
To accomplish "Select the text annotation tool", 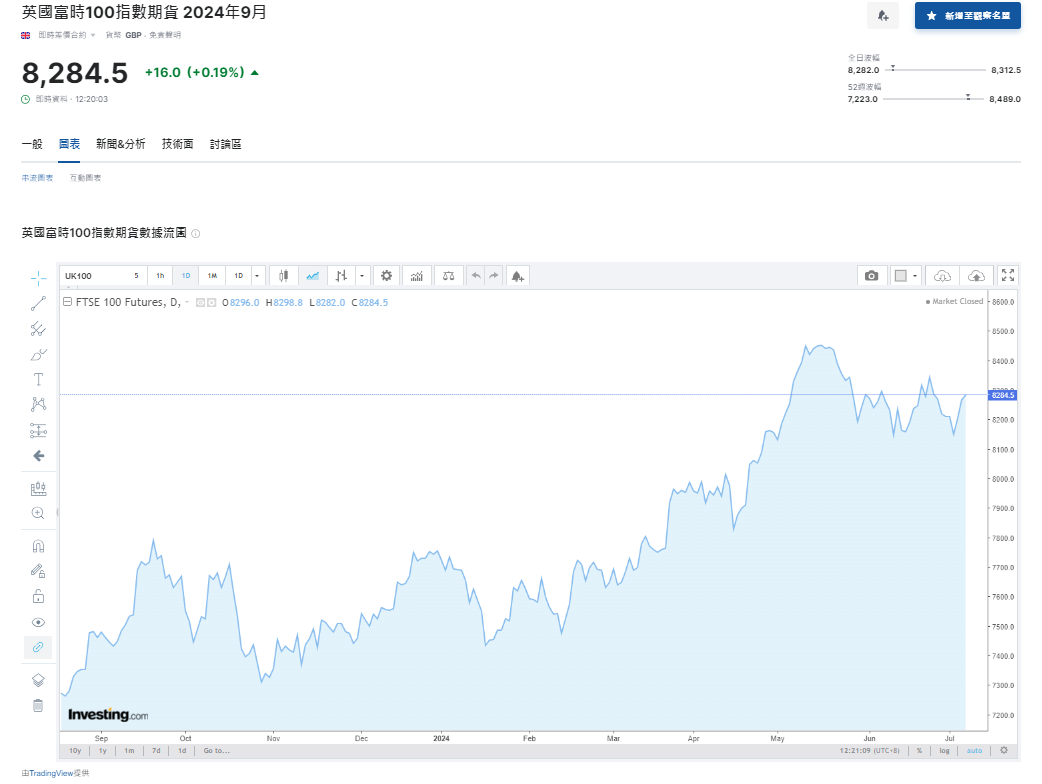I will 38,379.
